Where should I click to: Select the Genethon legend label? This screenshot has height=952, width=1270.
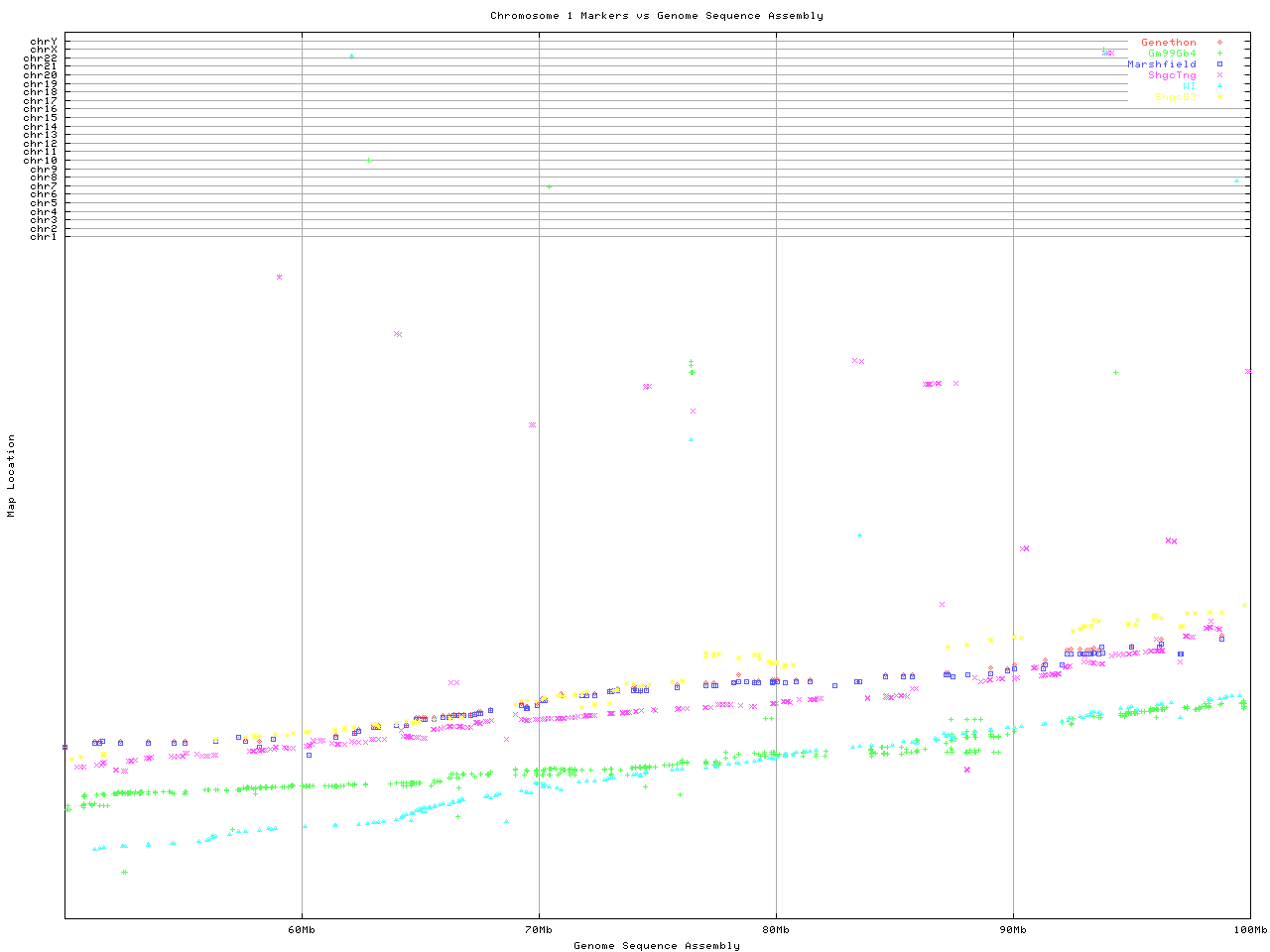pyautogui.click(x=1168, y=43)
